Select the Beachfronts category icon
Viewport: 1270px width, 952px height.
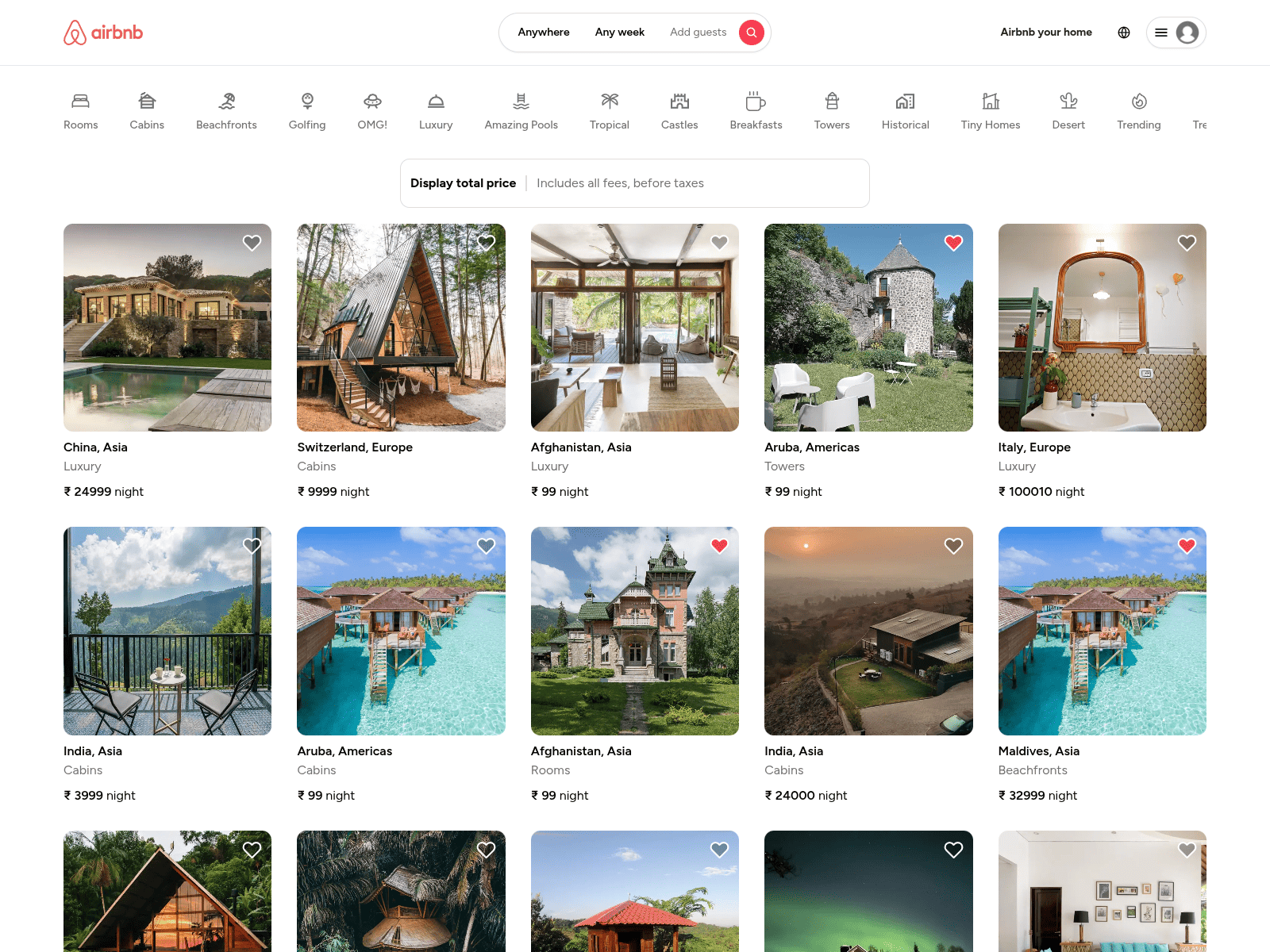(226, 101)
